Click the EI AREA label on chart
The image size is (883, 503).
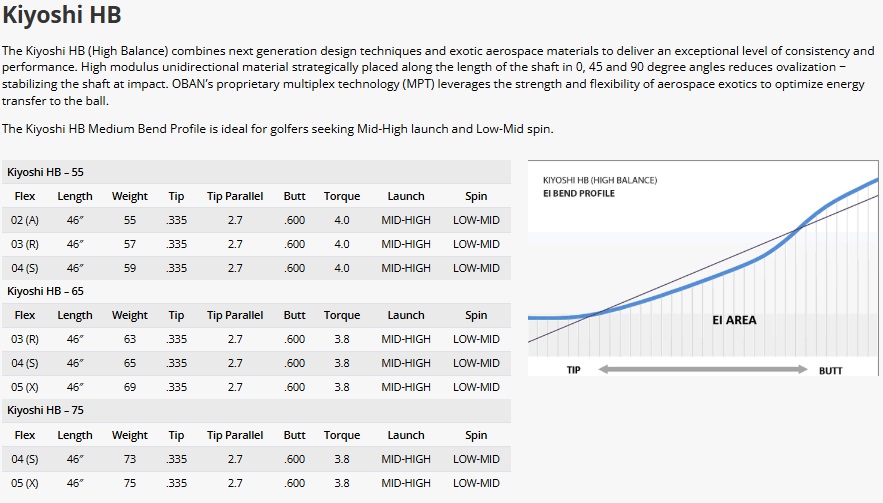[x=734, y=320]
